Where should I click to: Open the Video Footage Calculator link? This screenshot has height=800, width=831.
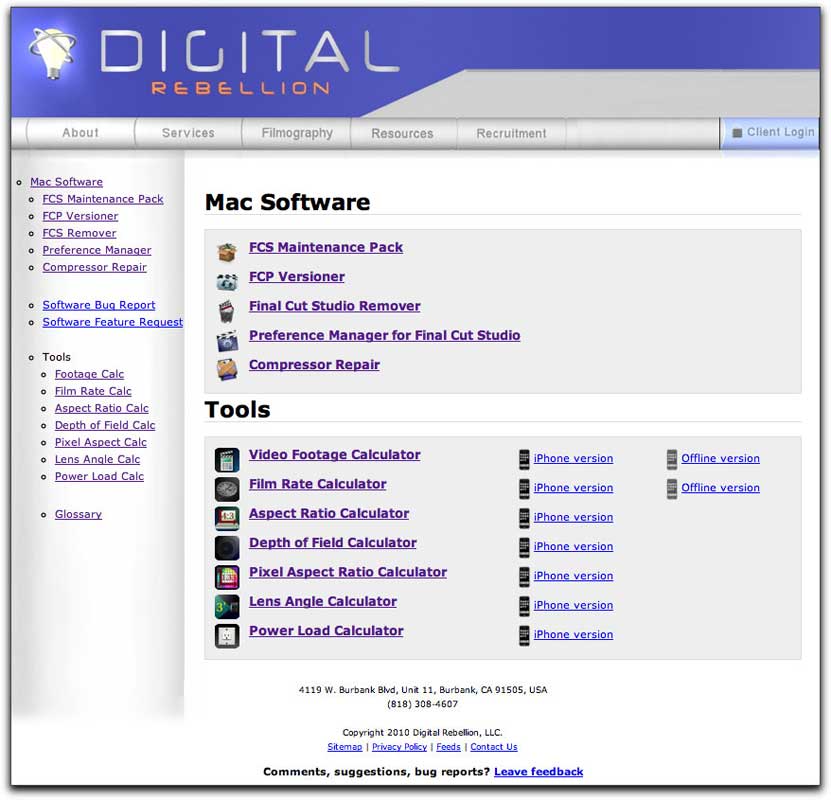(334, 455)
